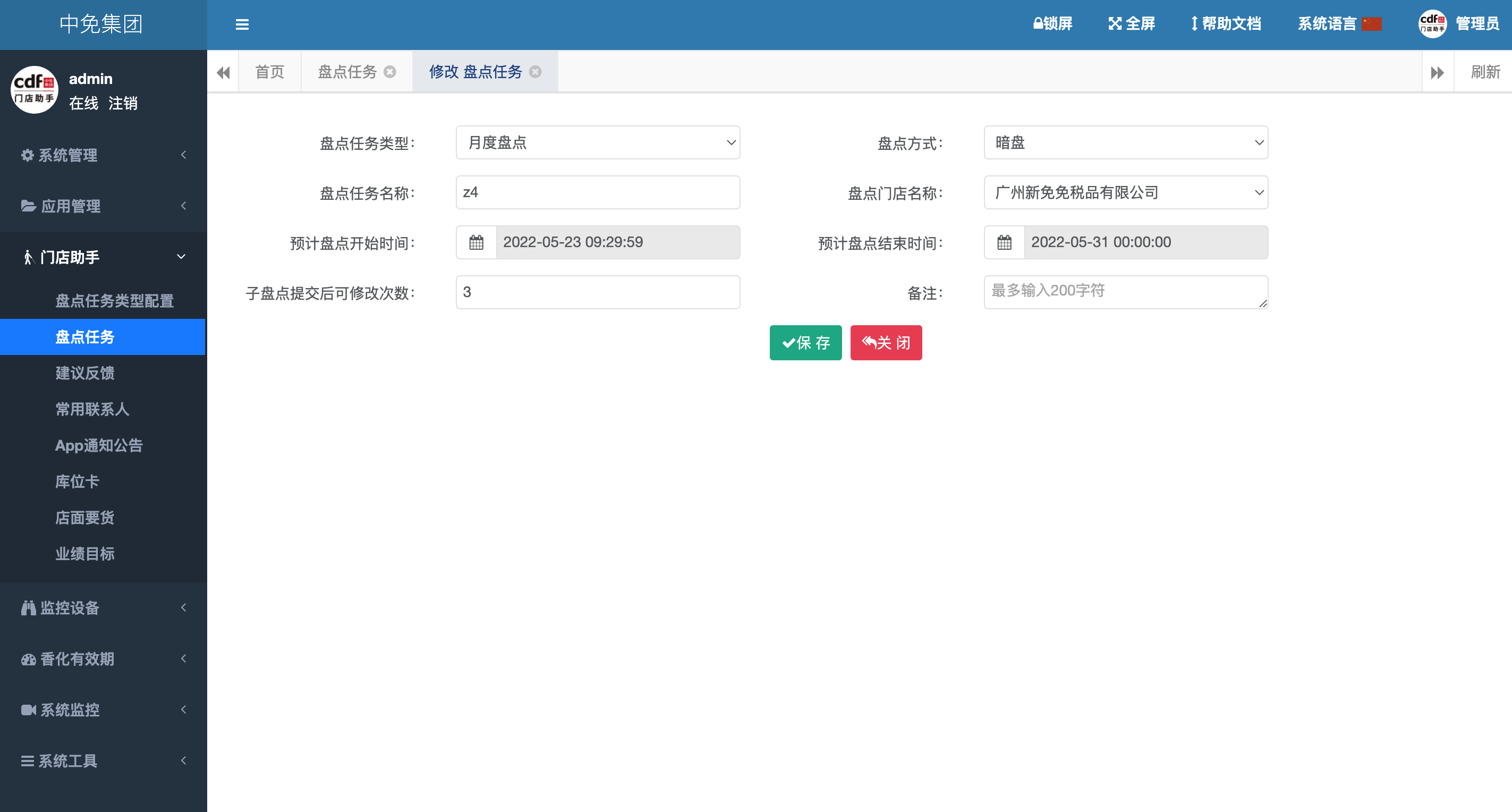Click the green 保存 button
The image size is (1512, 812).
[805, 343]
